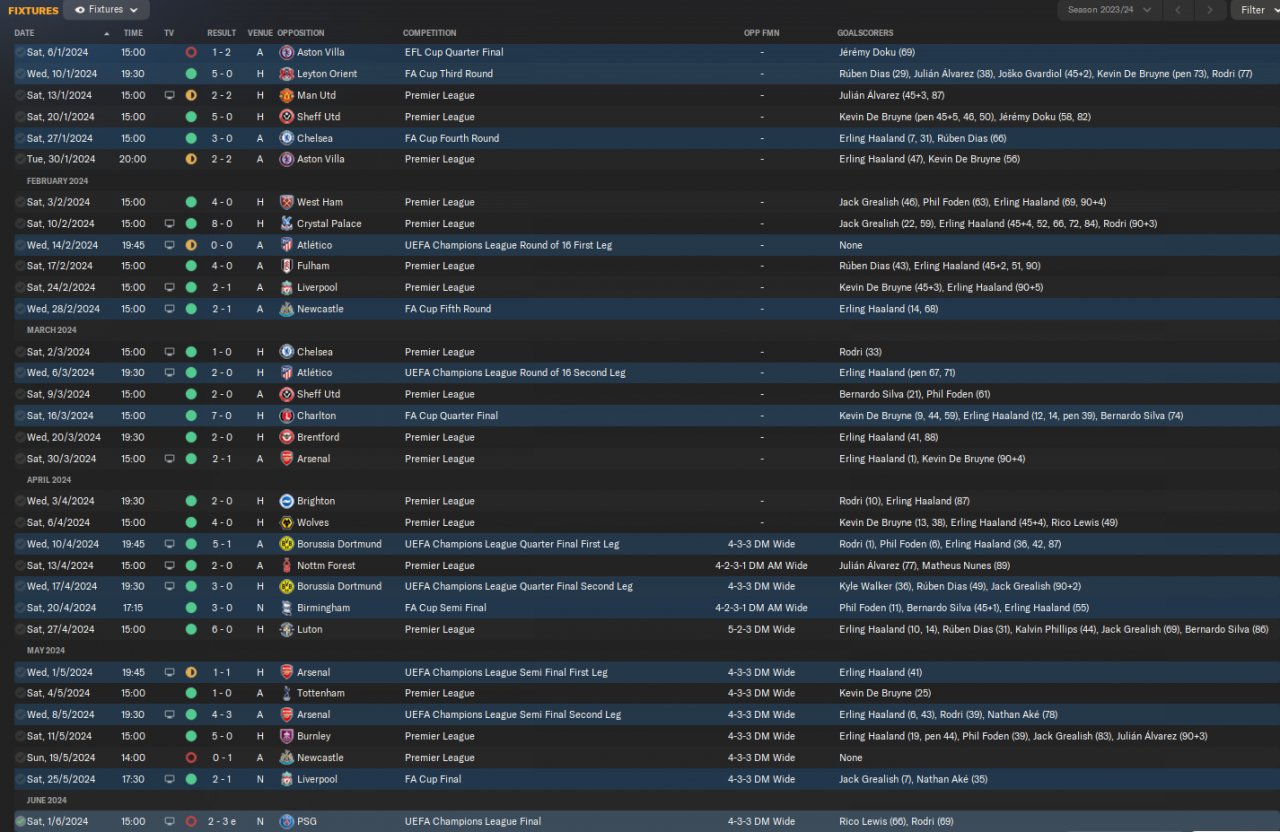Toggle the tick mark on the Burnley row
Screen dimensions: 1280x832
tap(20, 736)
